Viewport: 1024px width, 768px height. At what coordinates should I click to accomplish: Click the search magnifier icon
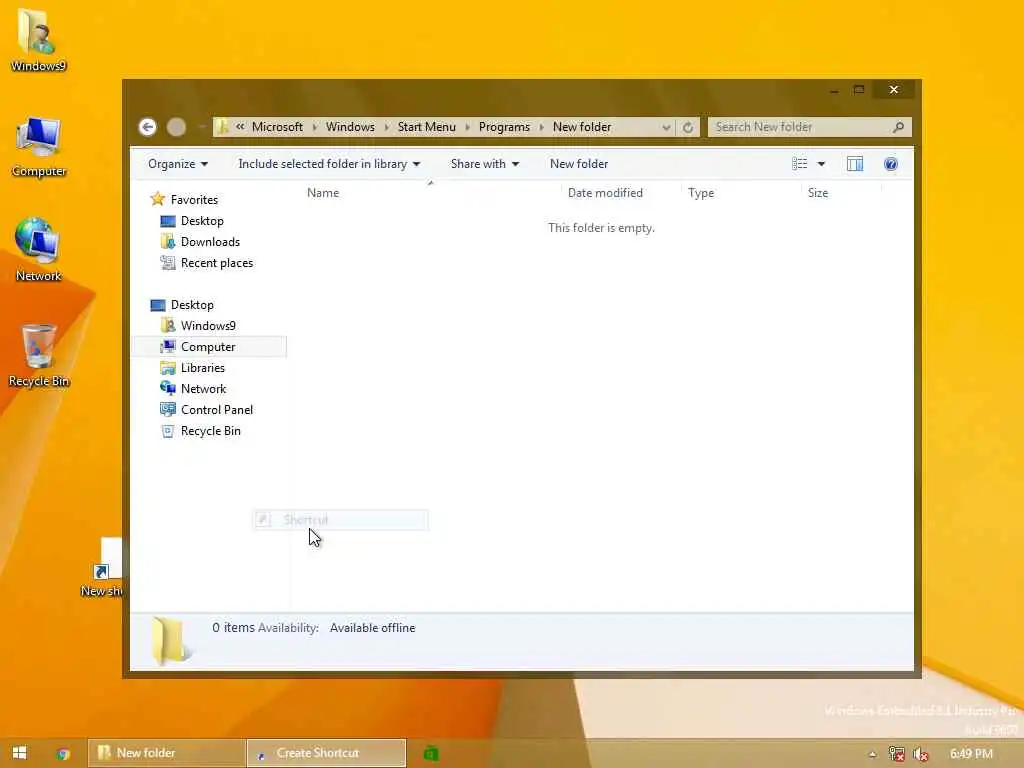899,127
